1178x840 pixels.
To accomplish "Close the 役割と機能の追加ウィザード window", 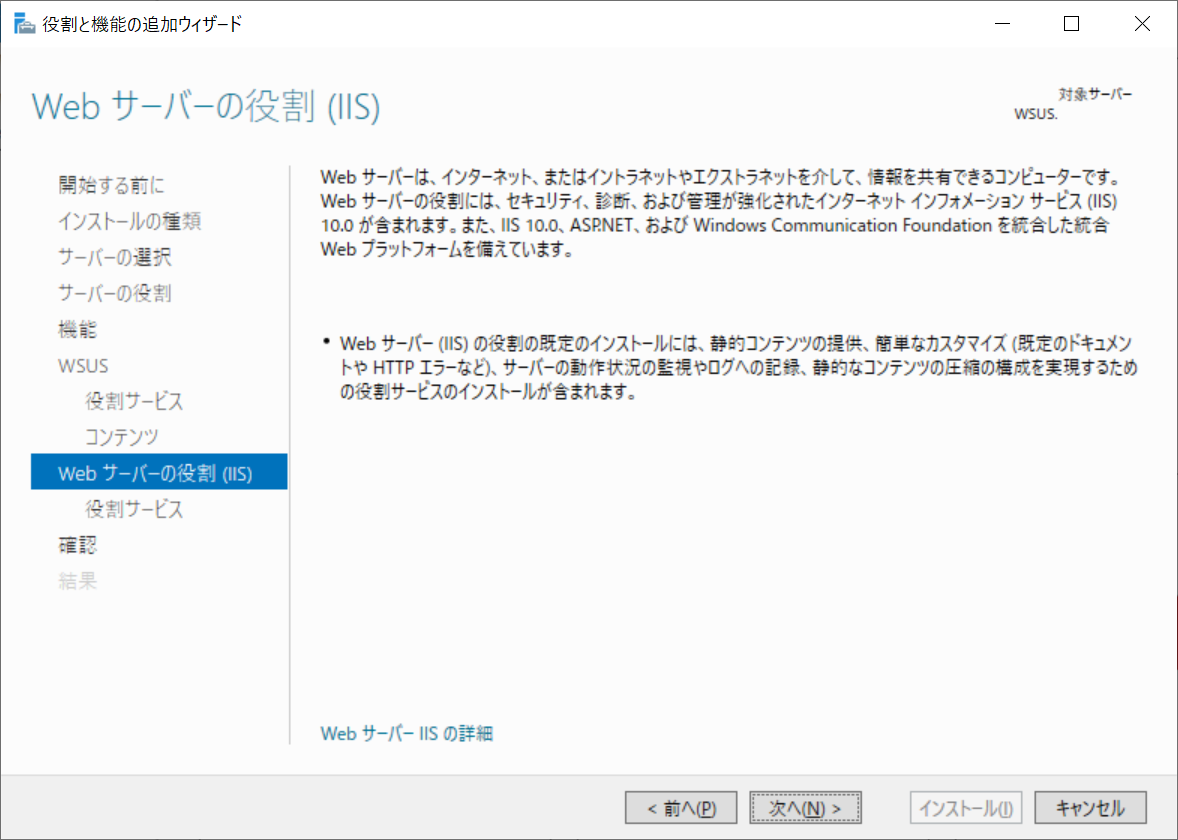I will pyautogui.click(x=1142, y=24).
